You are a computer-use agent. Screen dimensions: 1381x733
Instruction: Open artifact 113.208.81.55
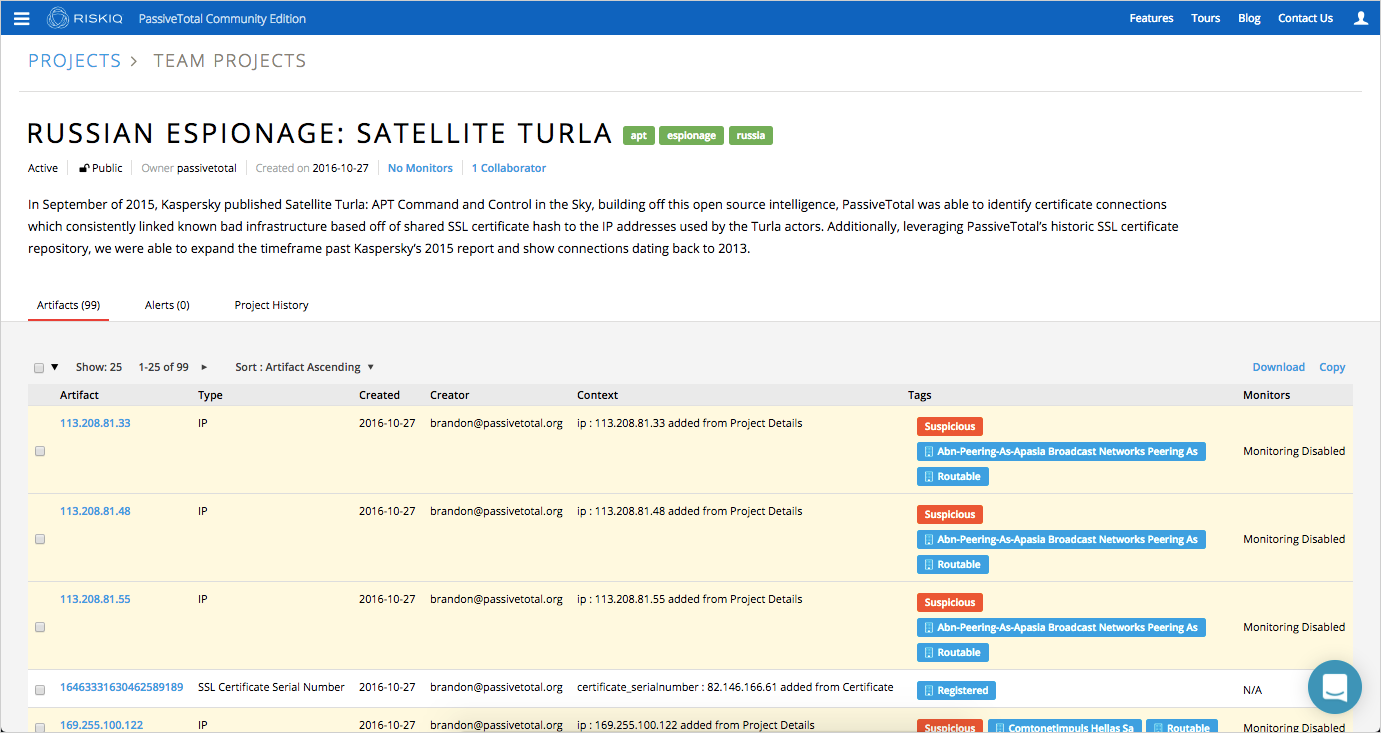click(x=95, y=599)
